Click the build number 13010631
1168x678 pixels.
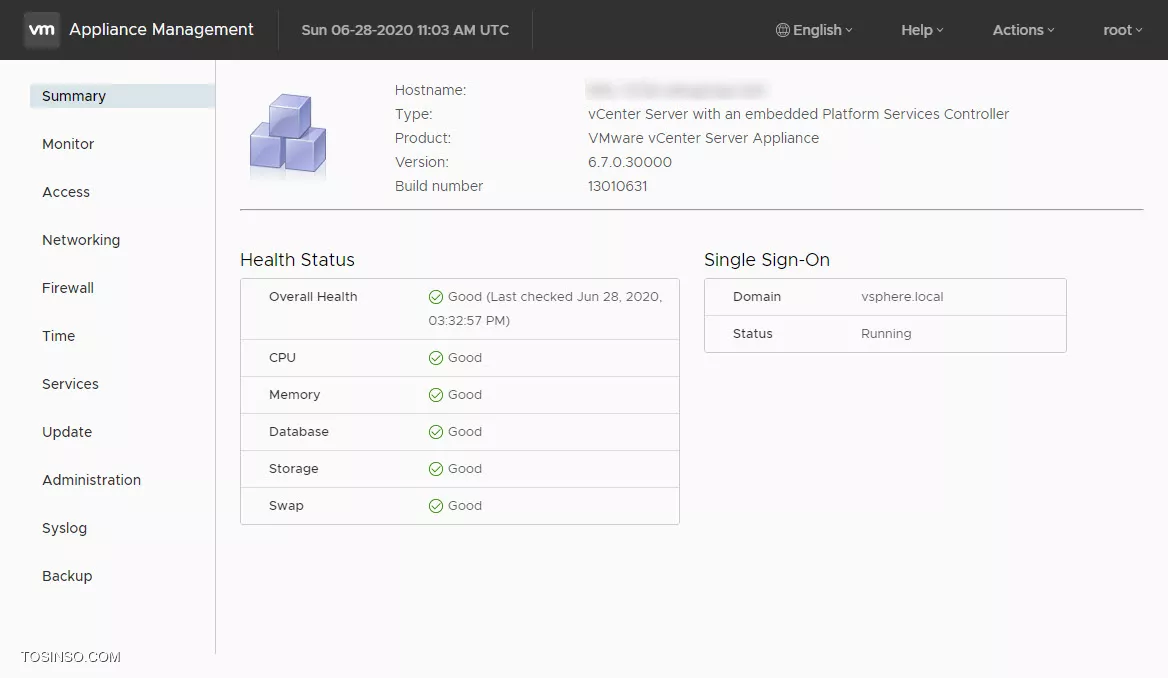(618, 186)
